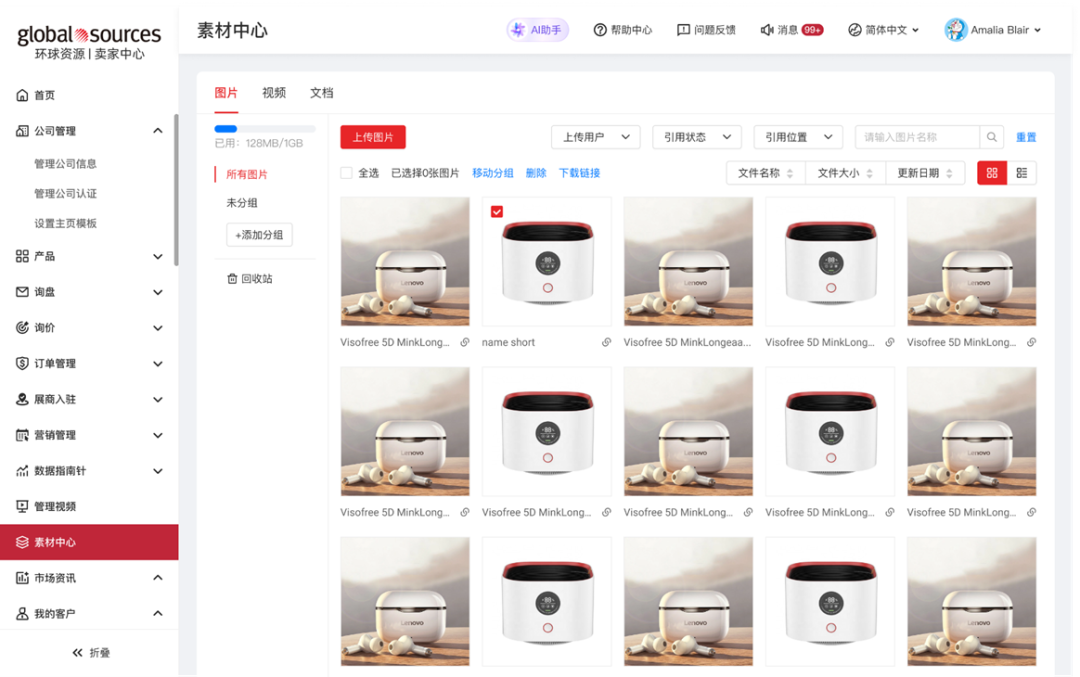
Task: Open 管理公司信息 in the sidebar
Action: click(x=65, y=164)
